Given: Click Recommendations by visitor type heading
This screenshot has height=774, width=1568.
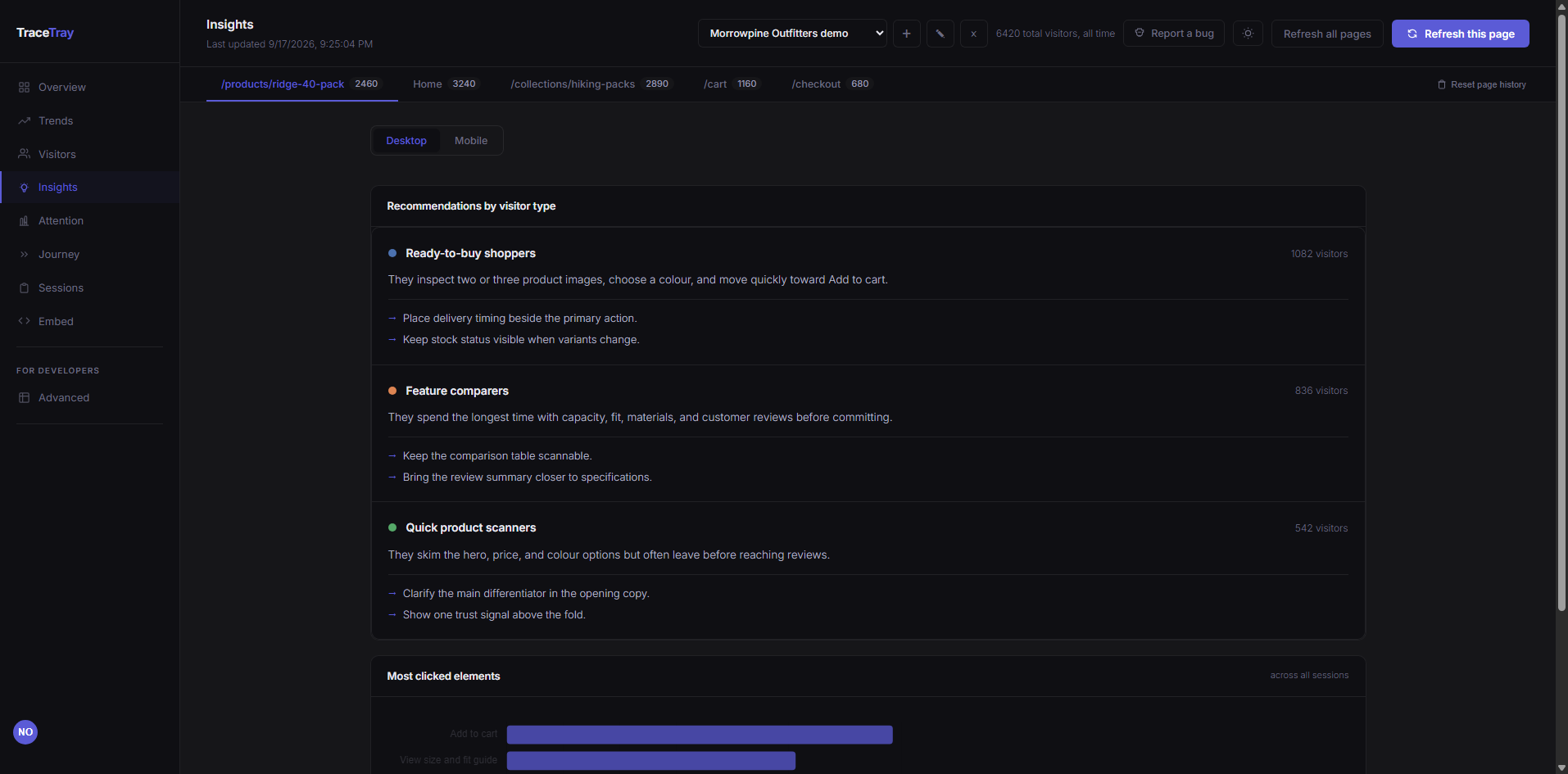Looking at the screenshot, I should 471,206.
